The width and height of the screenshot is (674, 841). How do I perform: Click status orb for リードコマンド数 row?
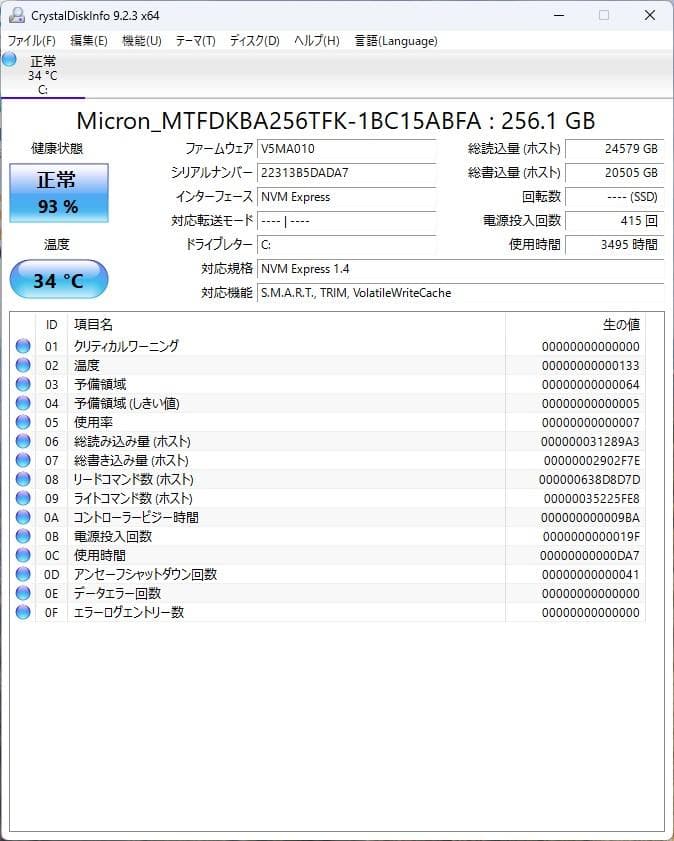[23, 479]
